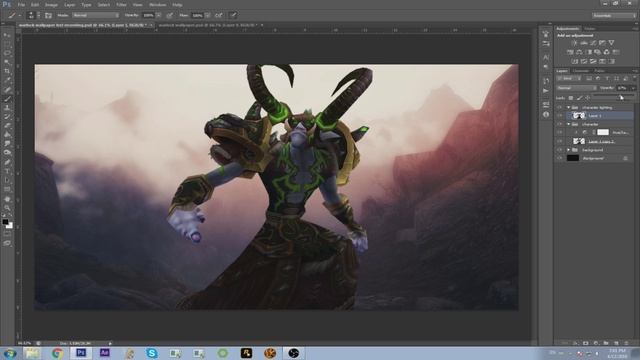Select the Brush tool in toolbox
Viewport: 640px width, 360px height.
point(7,99)
